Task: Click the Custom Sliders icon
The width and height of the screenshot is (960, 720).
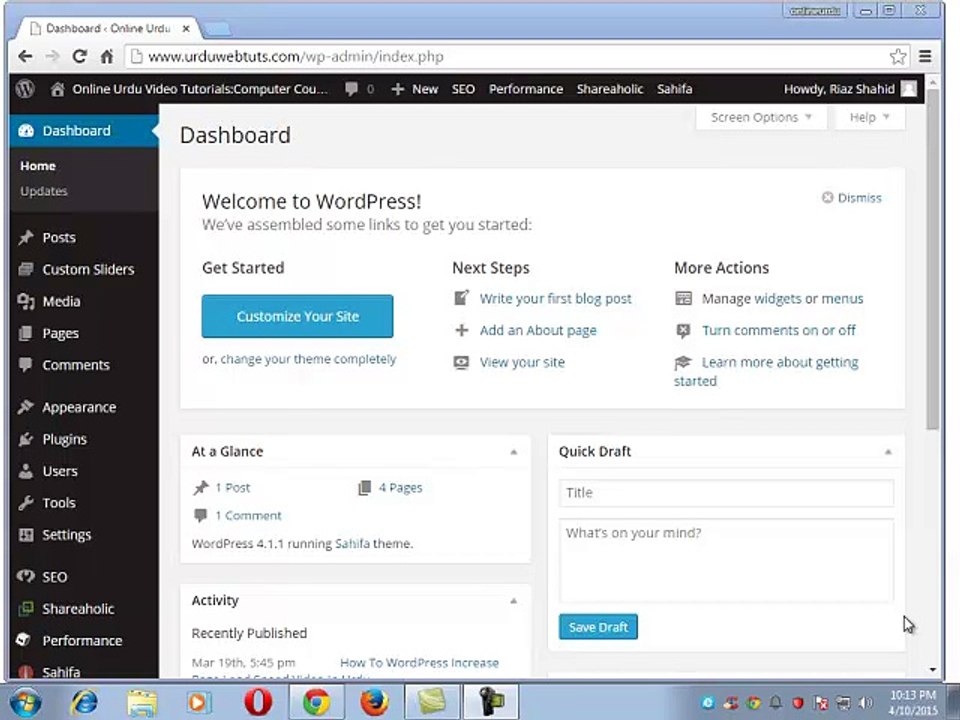Action: tap(26, 269)
